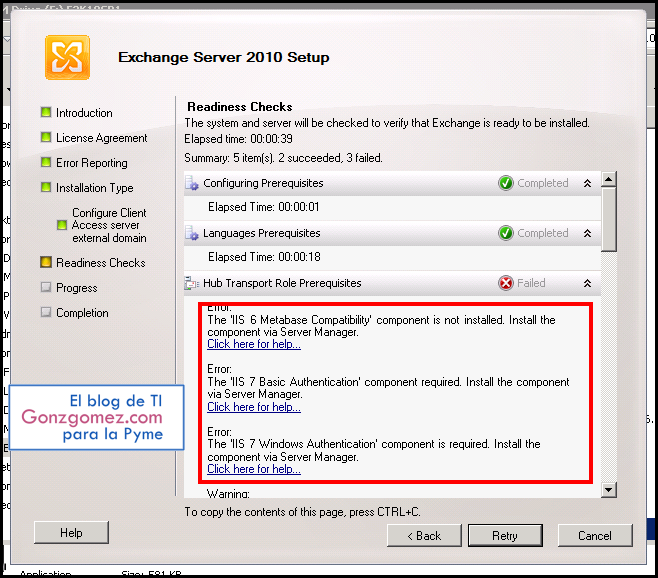Click the Exchange Server 2010 logo icon
The width and height of the screenshot is (658, 578).
[67, 58]
